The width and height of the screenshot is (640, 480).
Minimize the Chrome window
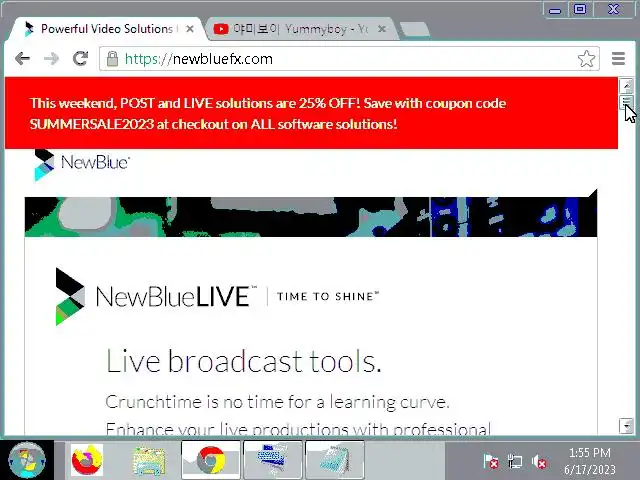(x=555, y=10)
